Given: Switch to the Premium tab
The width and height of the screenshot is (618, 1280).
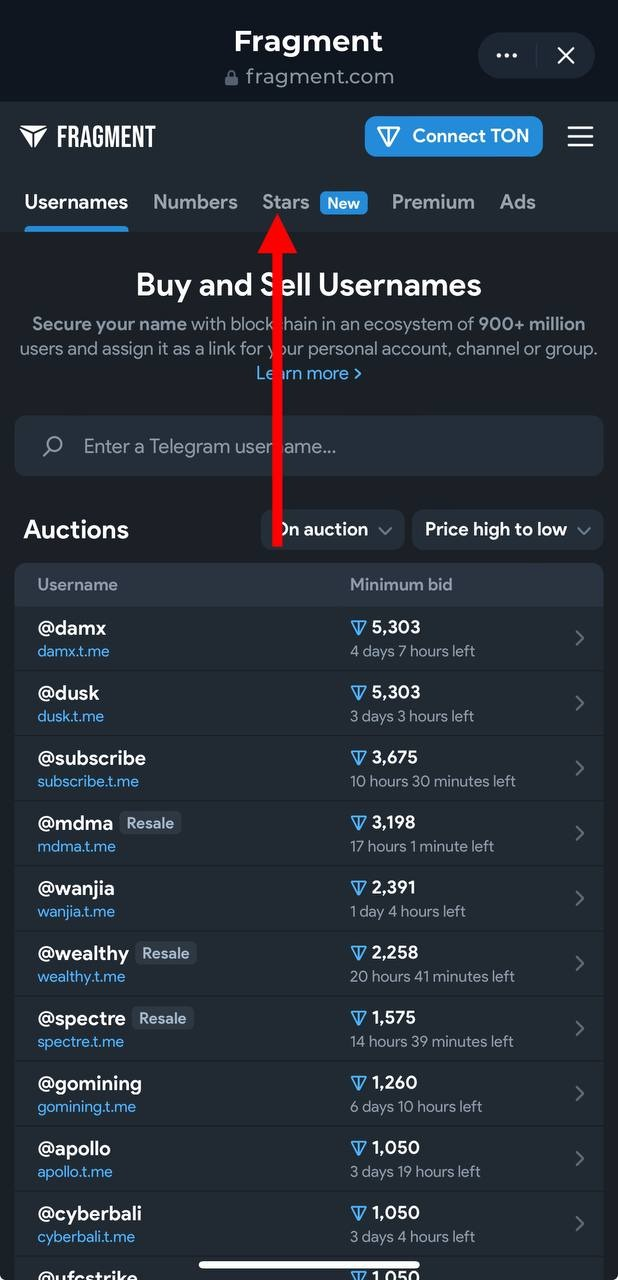Looking at the screenshot, I should (x=432, y=202).
